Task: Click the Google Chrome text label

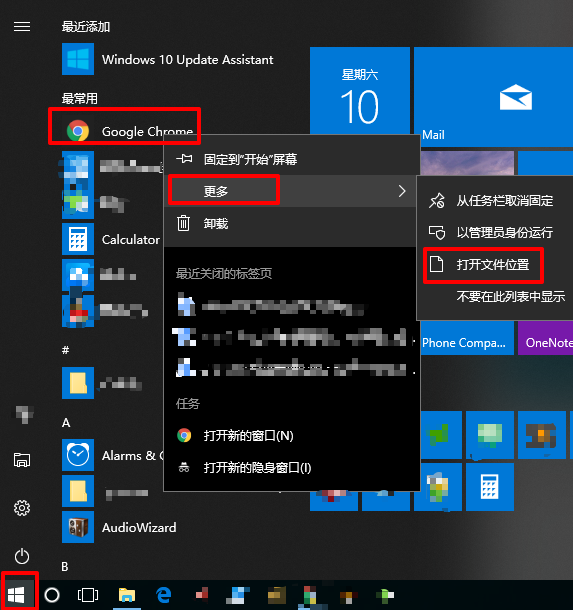Action: [x=147, y=131]
